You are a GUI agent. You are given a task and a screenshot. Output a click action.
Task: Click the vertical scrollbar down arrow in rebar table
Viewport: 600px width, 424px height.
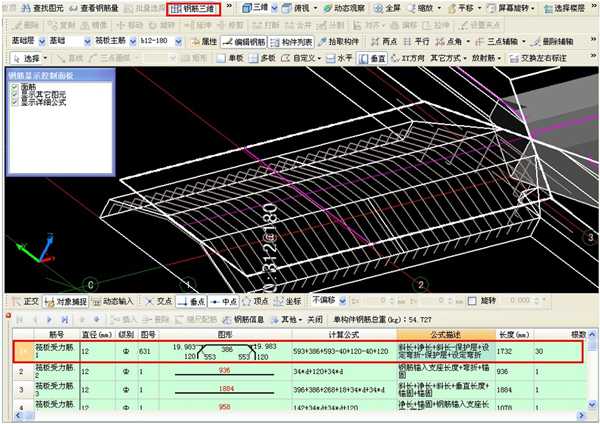pos(592,404)
